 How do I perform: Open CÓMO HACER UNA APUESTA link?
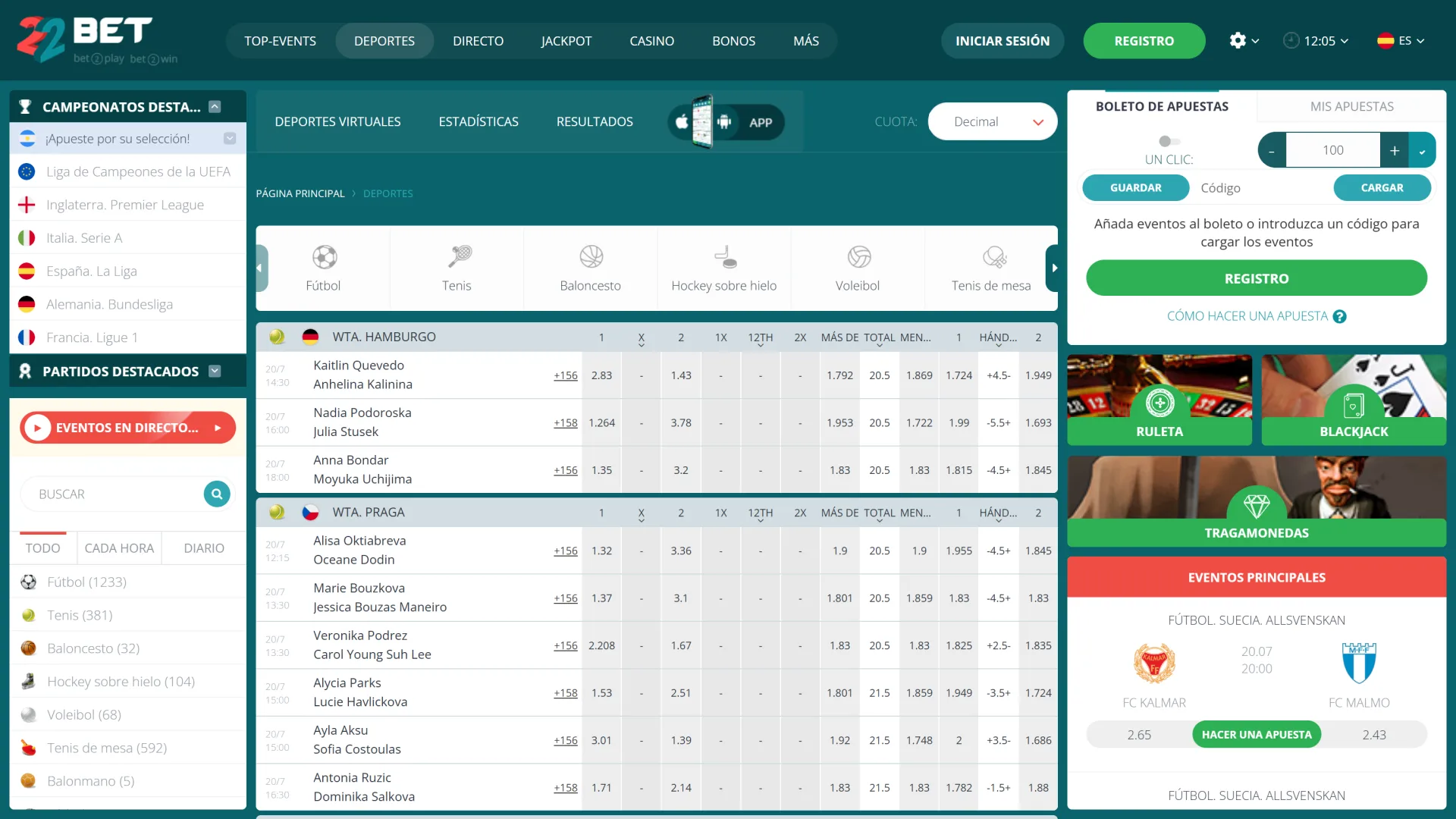click(1247, 316)
